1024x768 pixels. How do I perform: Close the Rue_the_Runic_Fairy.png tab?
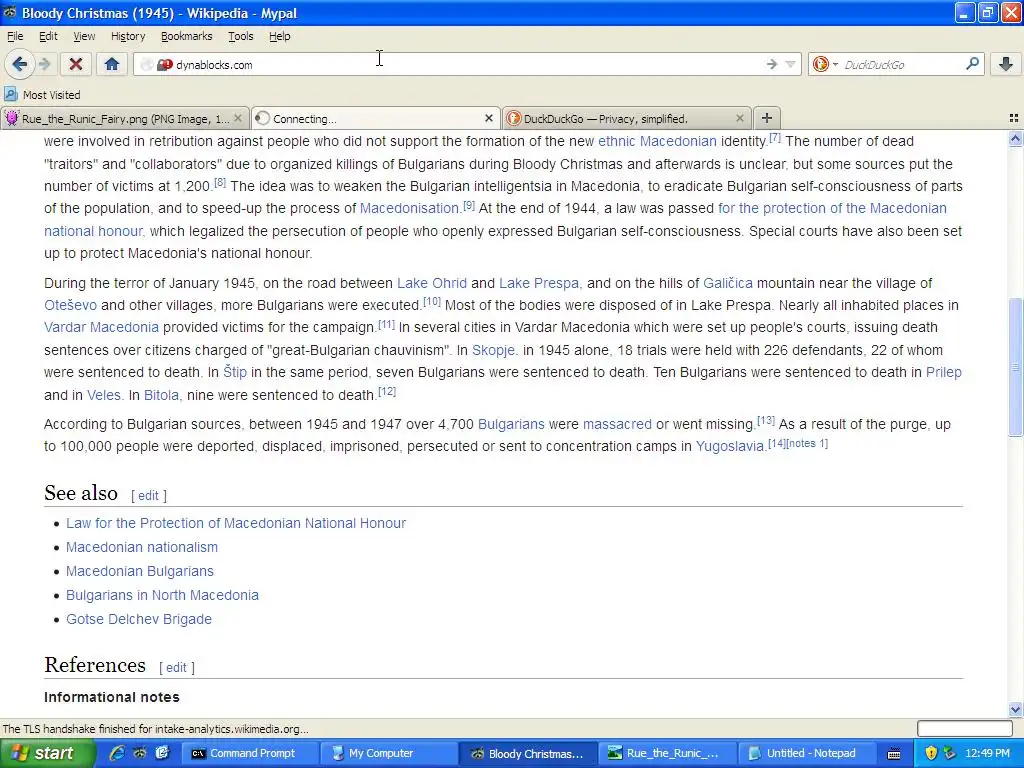(x=238, y=118)
